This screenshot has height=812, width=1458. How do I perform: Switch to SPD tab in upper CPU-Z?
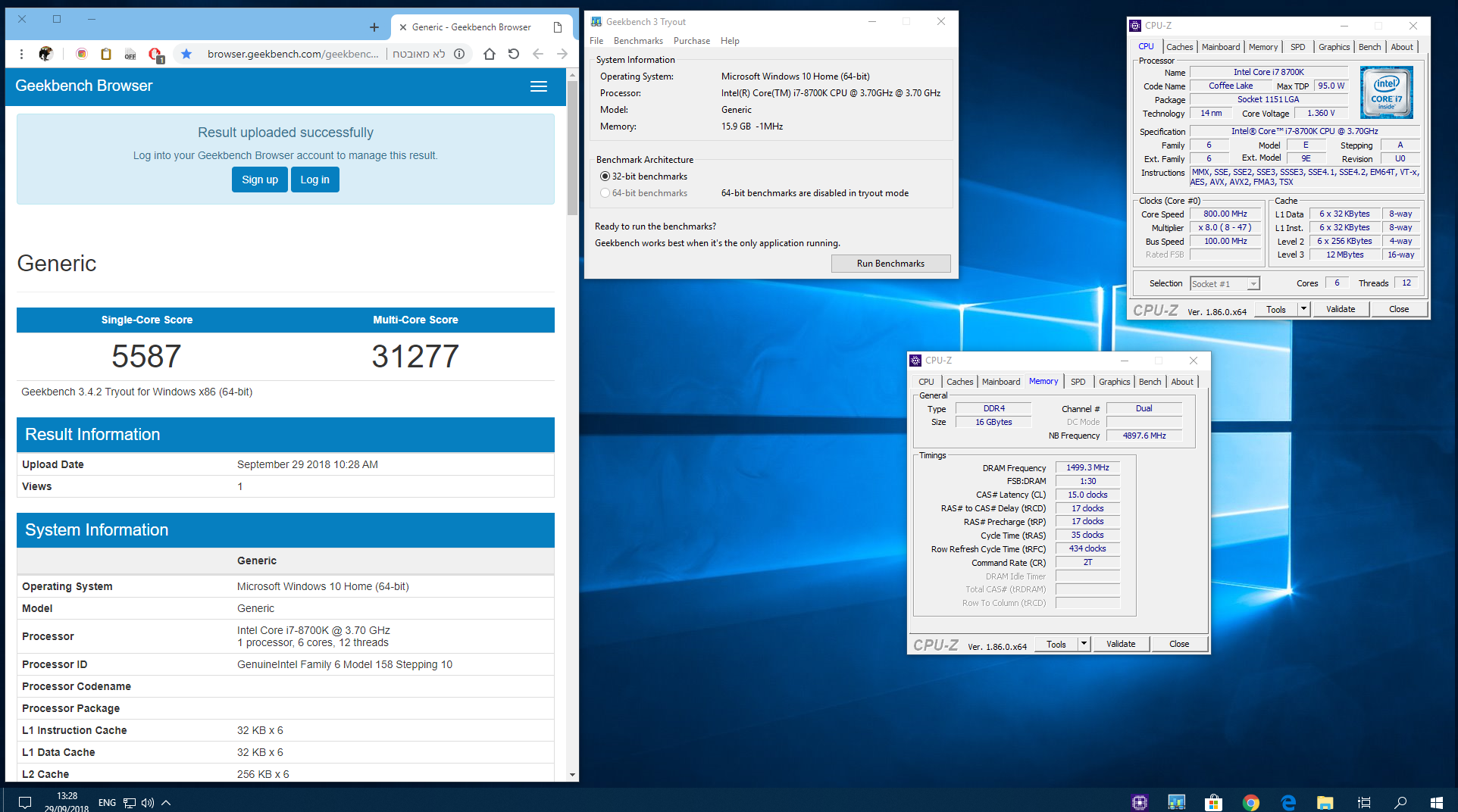[1298, 47]
